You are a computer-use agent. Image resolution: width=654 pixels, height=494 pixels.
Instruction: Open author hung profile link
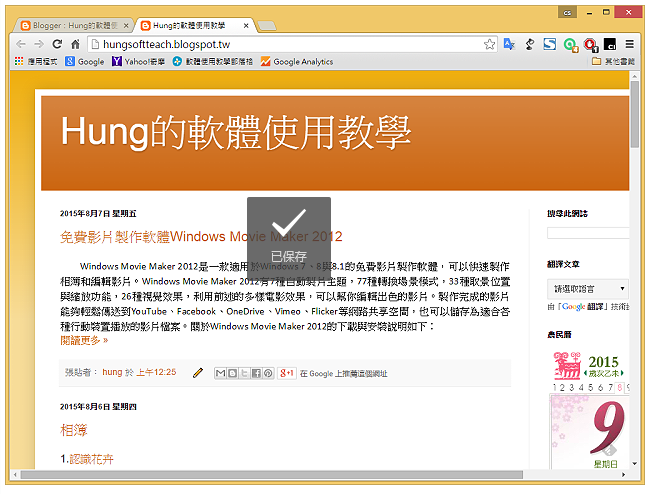pos(112,372)
